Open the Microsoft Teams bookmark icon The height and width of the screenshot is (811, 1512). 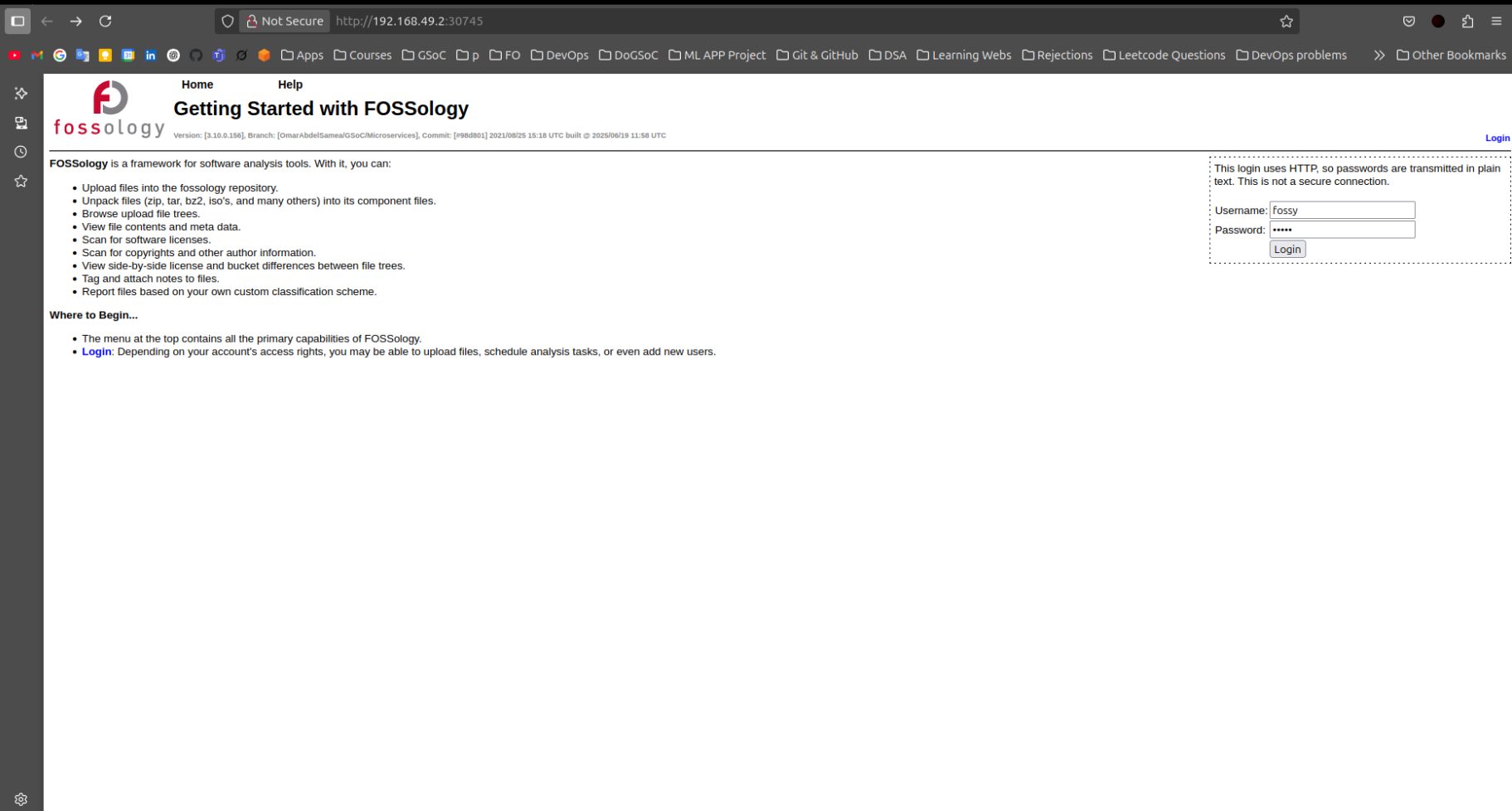219,55
